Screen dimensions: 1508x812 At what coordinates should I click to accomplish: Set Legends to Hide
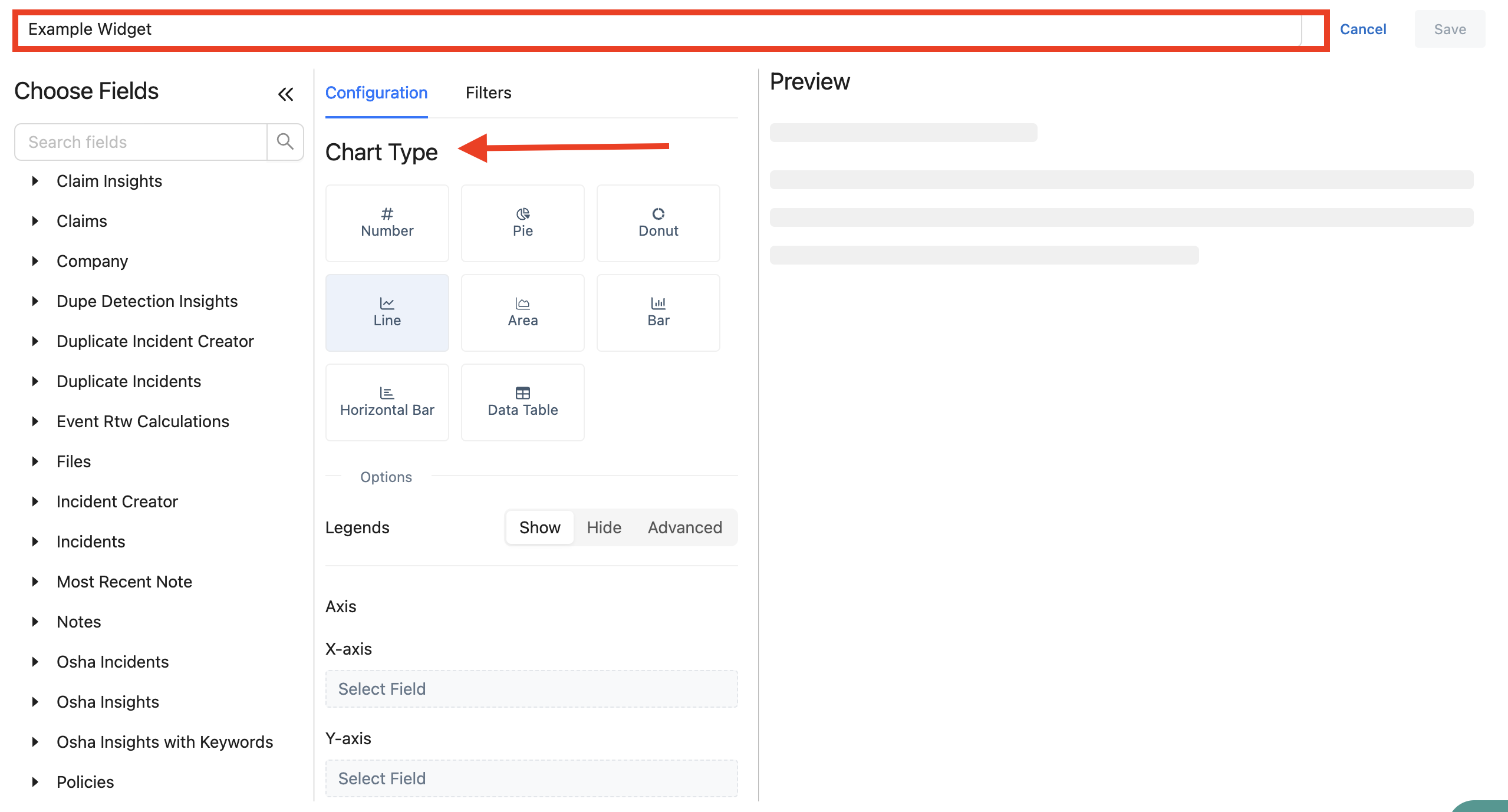pyautogui.click(x=604, y=527)
